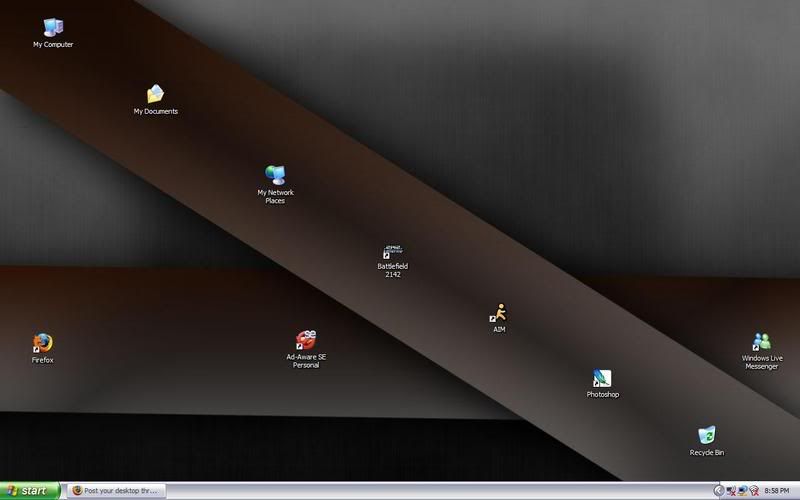Select the Windows Live Messenger shortcut
The height and width of the screenshot is (500, 800).
point(761,342)
